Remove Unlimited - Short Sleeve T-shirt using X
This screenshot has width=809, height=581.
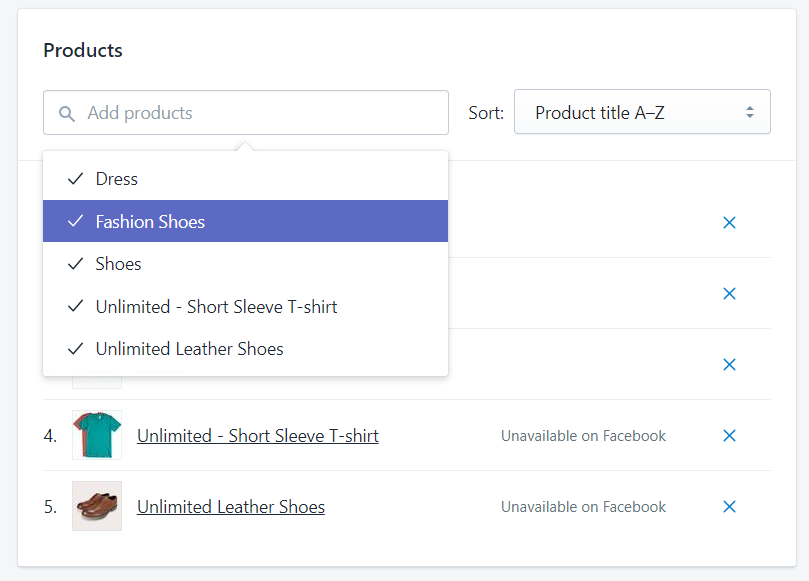click(729, 435)
